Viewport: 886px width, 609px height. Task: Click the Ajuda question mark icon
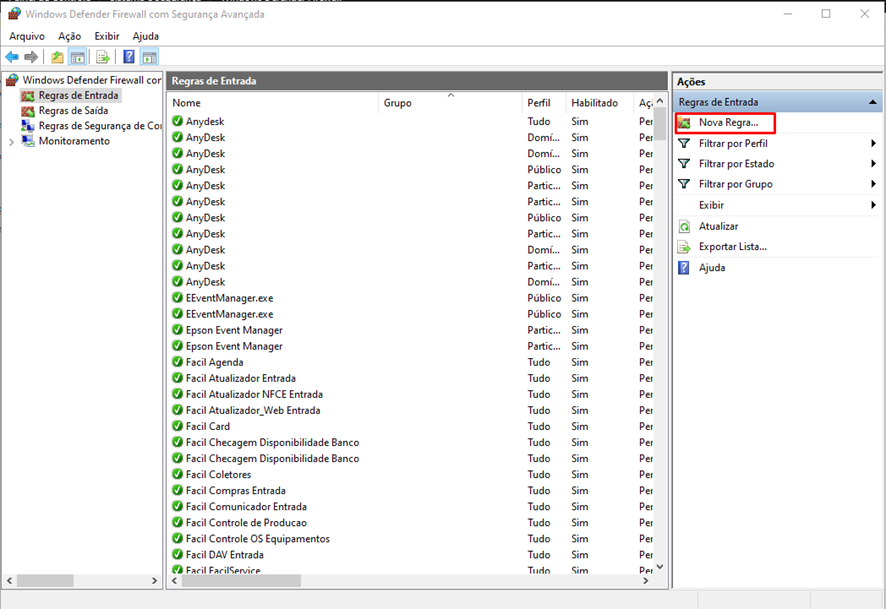(684, 268)
